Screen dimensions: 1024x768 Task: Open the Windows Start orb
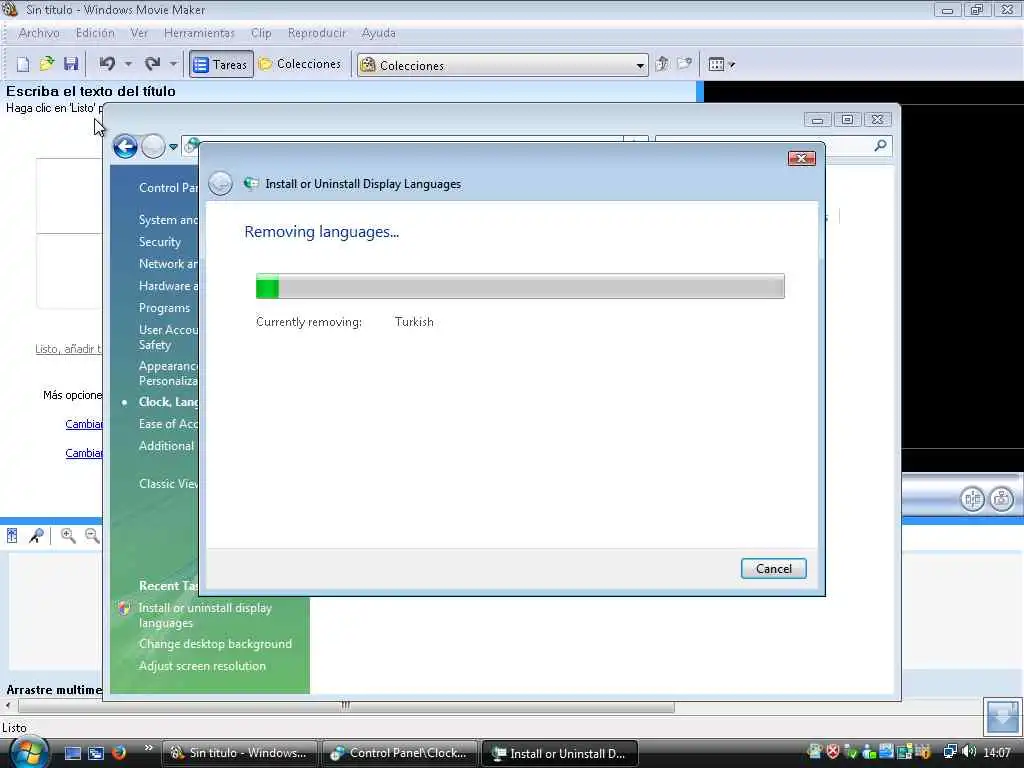coord(29,751)
